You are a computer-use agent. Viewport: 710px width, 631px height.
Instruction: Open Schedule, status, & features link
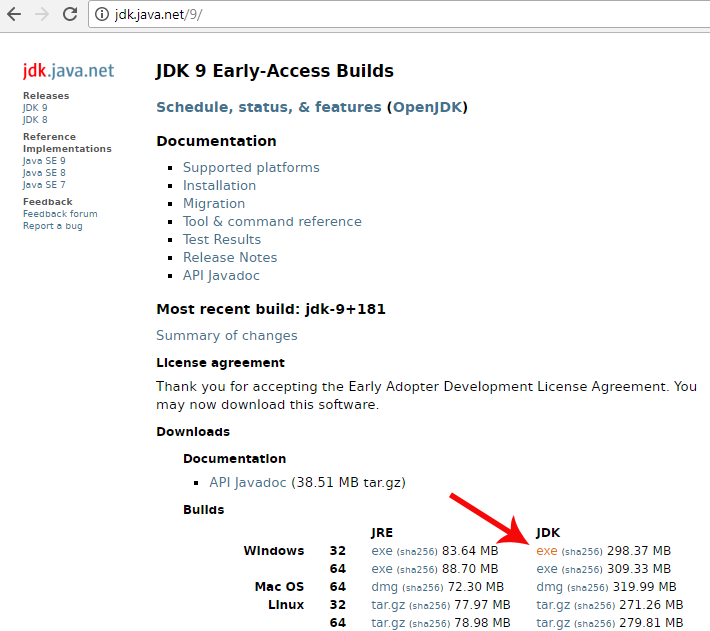(269, 107)
